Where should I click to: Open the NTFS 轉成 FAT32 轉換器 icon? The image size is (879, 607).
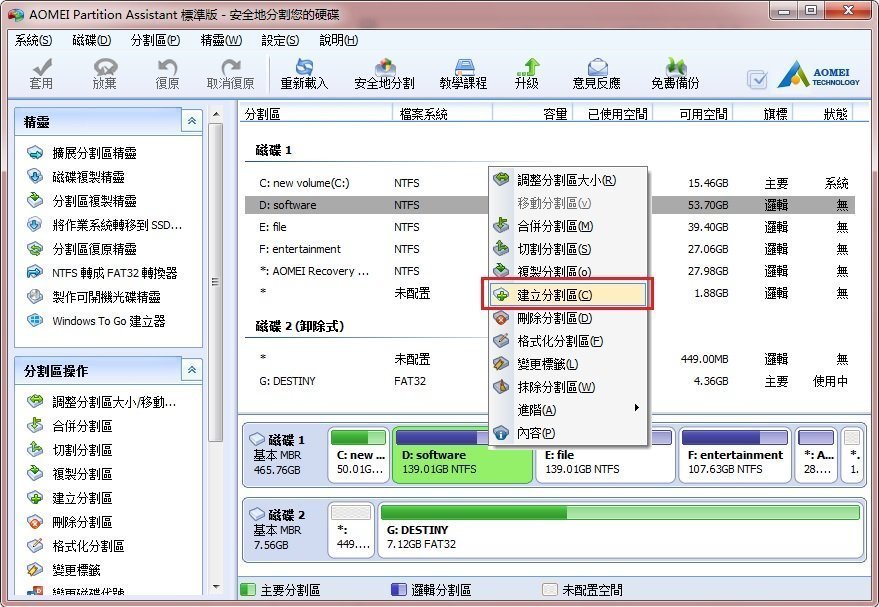(35, 272)
